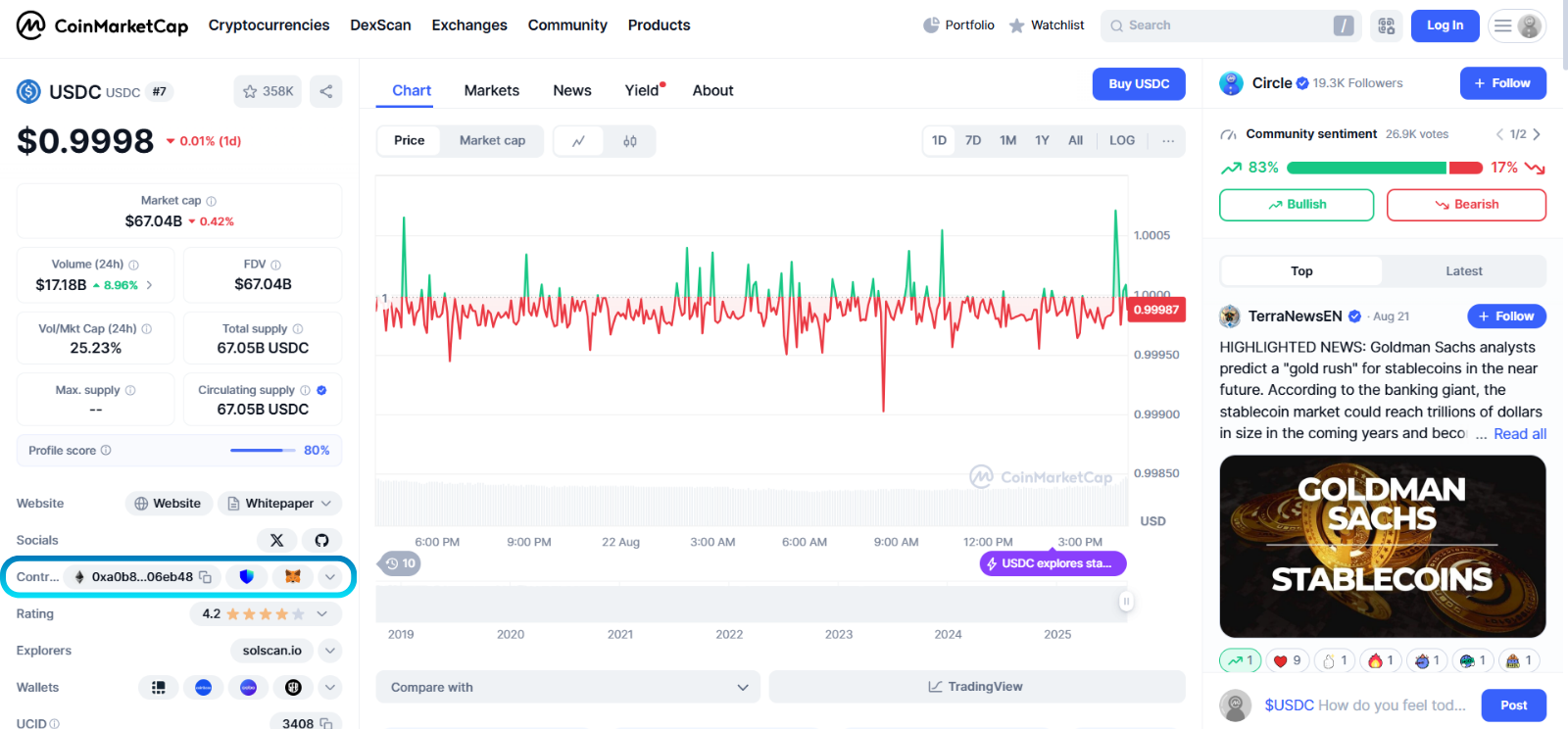Open the chart ellipsis more options
The height and width of the screenshot is (729, 1568).
(x=1168, y=141)
